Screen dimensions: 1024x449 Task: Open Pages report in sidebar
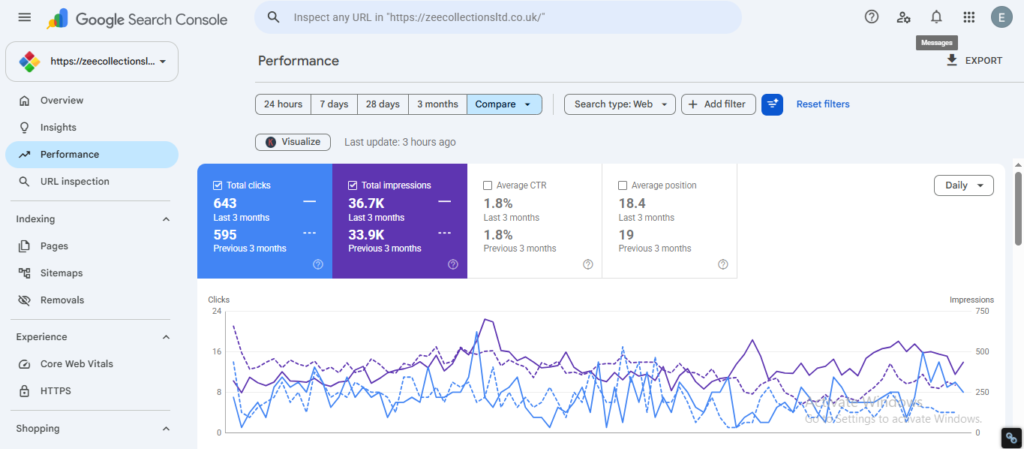pyautogui.click(x=91, y=246)
